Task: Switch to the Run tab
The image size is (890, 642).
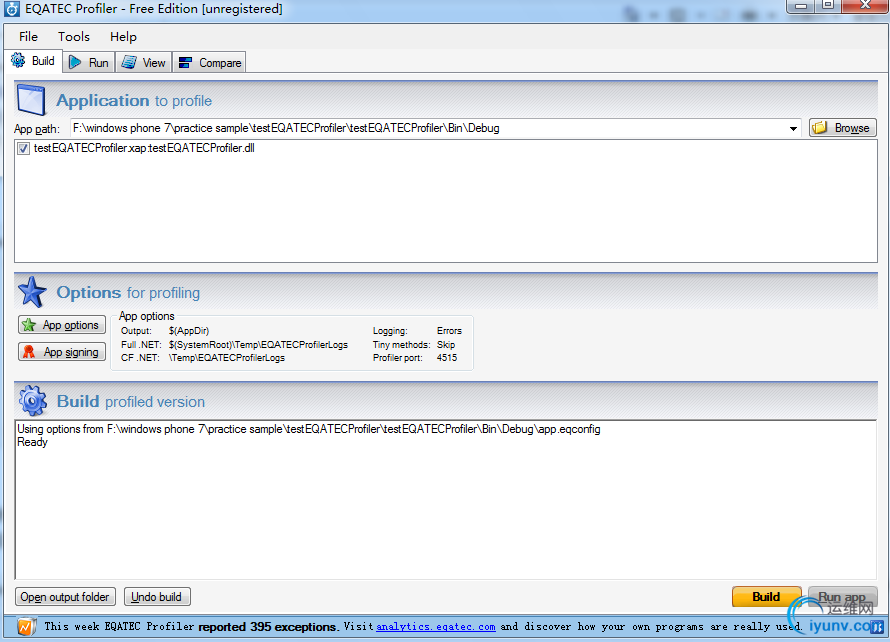Action: pos(89,62)
